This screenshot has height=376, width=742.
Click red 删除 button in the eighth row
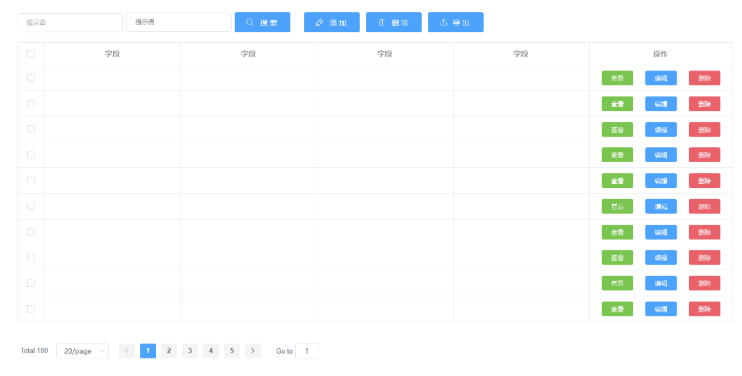[x=704, y=258]
